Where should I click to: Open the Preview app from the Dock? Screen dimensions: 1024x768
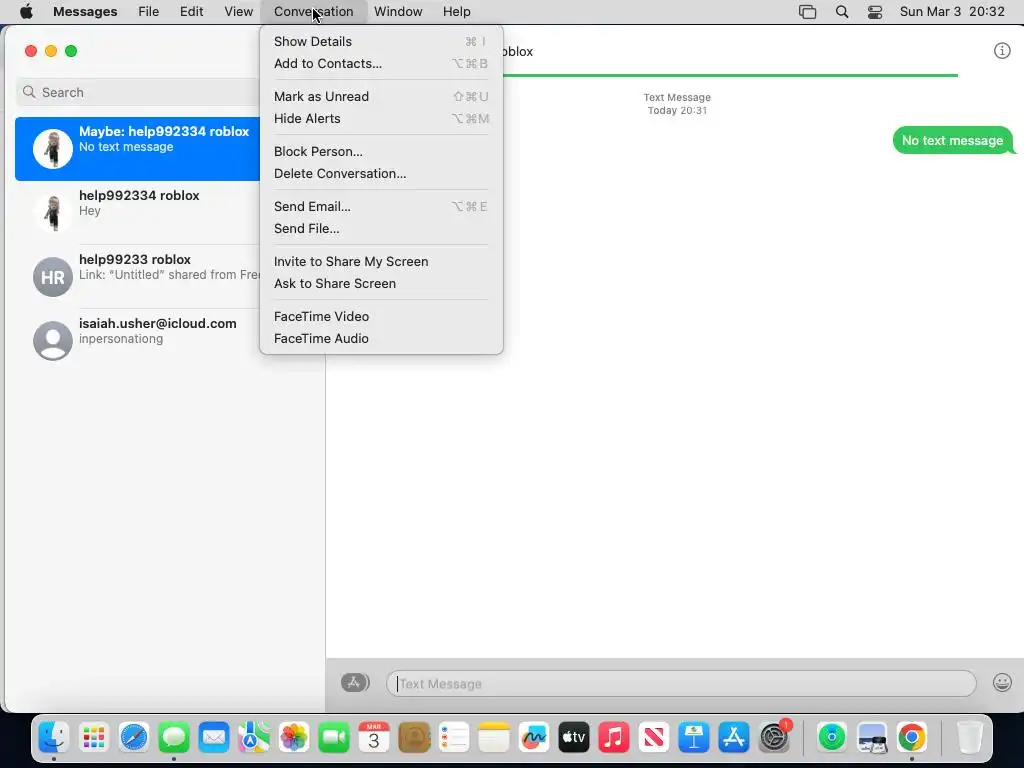point(872,738)
